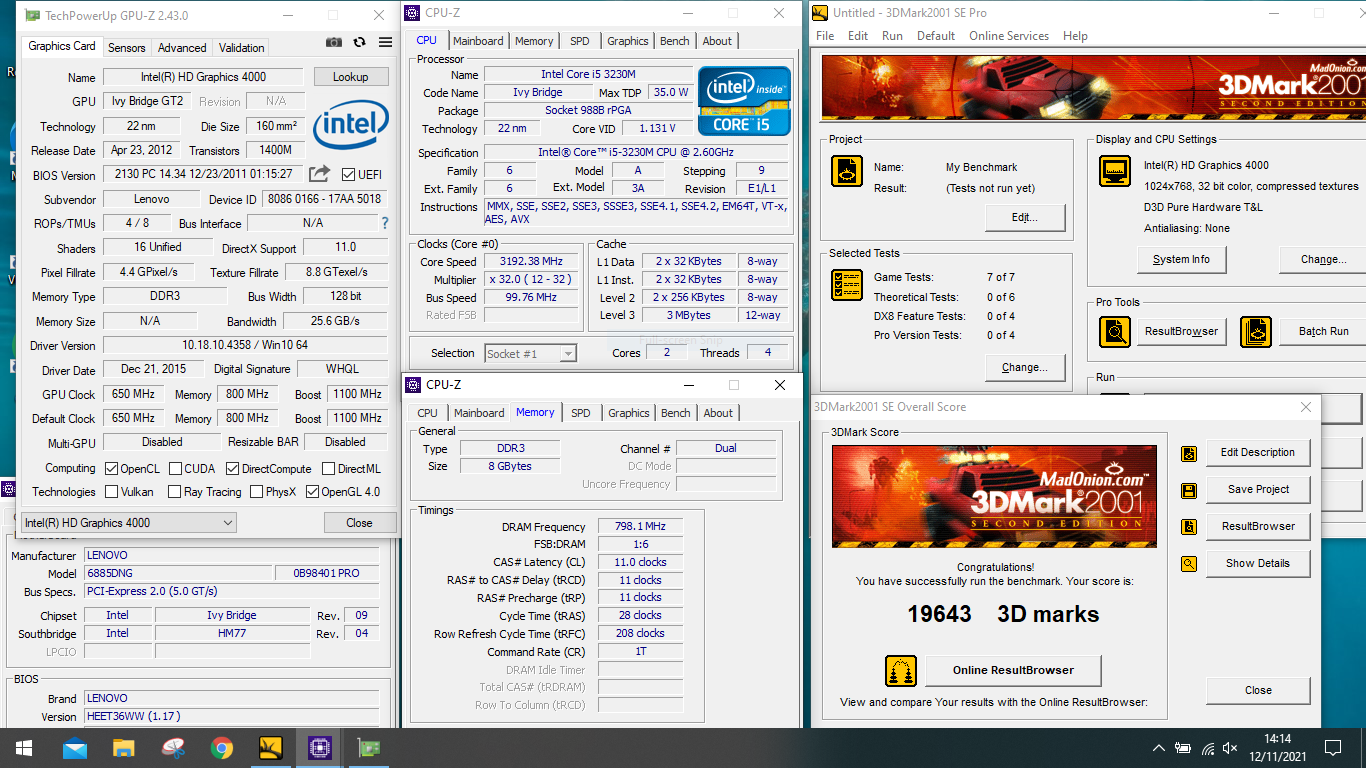Click share icon beside BIOS Version
Viewport: 1366px width, 768px height.
(319, 174)
